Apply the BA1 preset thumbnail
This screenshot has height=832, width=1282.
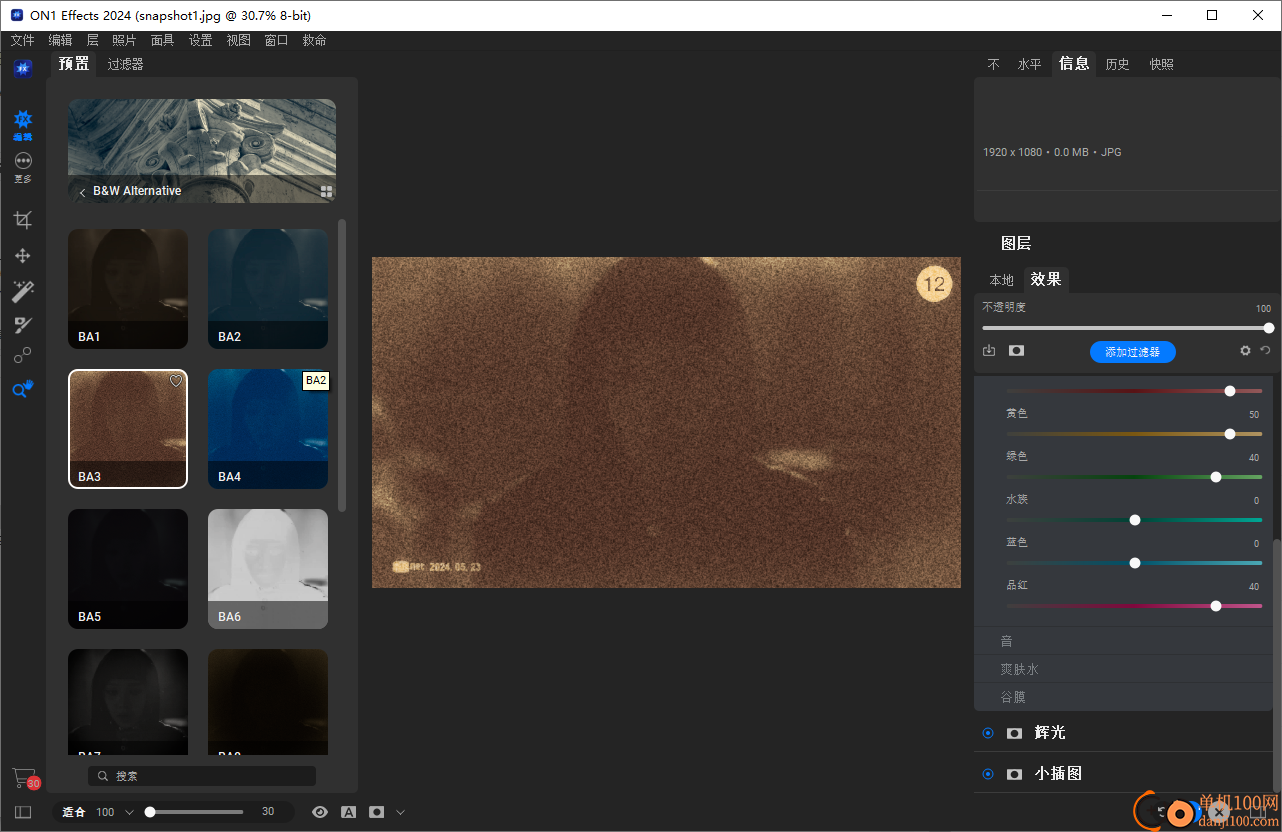coord(128,289)
